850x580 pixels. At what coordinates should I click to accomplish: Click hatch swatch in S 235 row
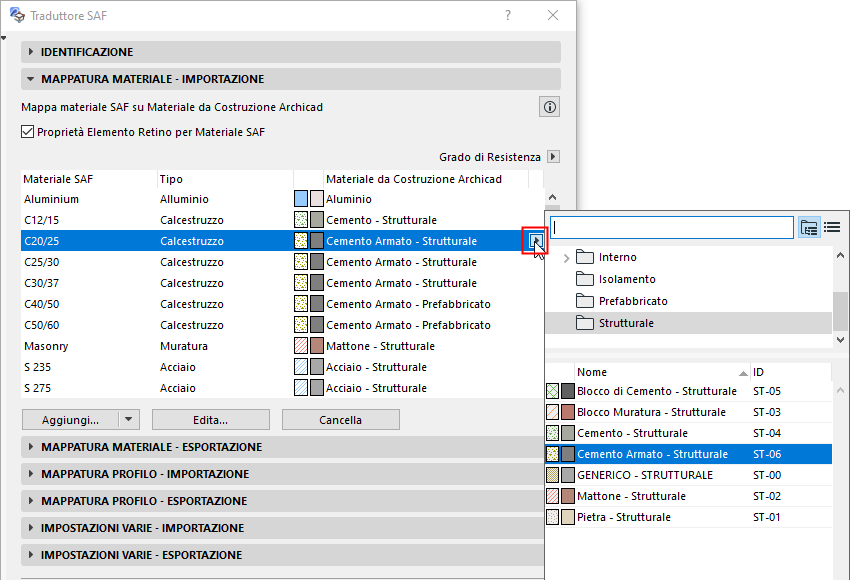tap(301, 367)
